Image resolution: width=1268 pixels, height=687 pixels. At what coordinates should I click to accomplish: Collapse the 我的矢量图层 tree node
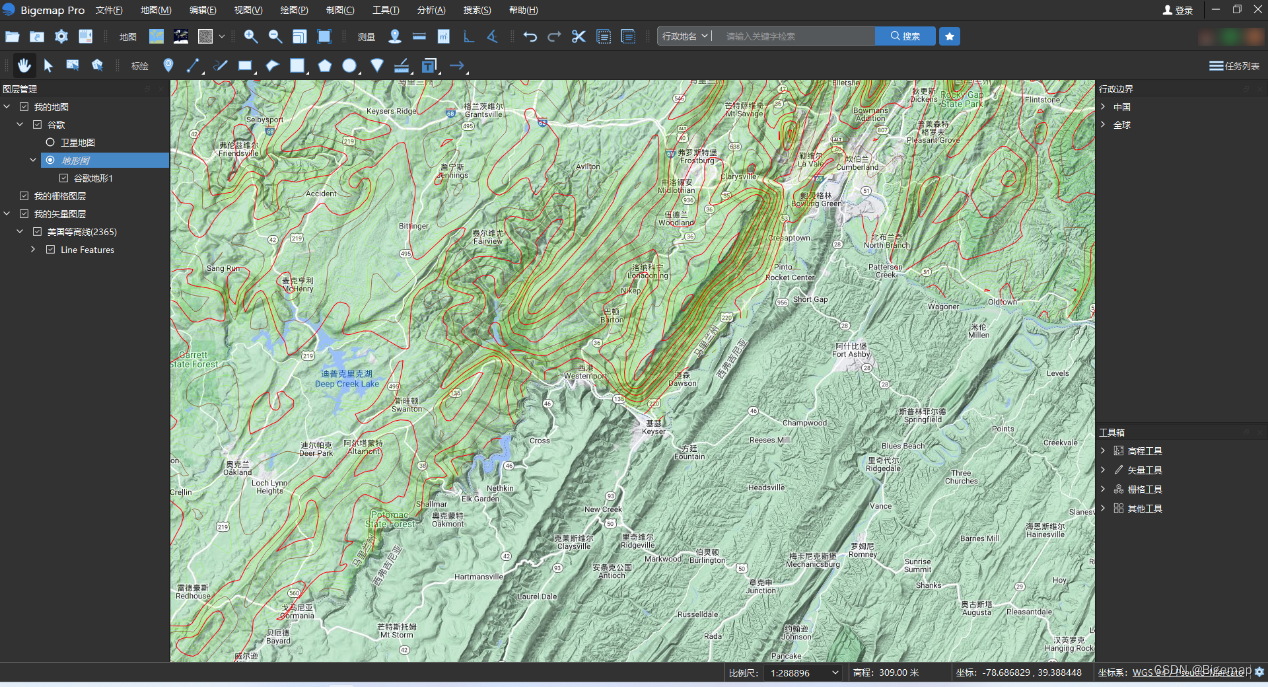click(7, 214)
